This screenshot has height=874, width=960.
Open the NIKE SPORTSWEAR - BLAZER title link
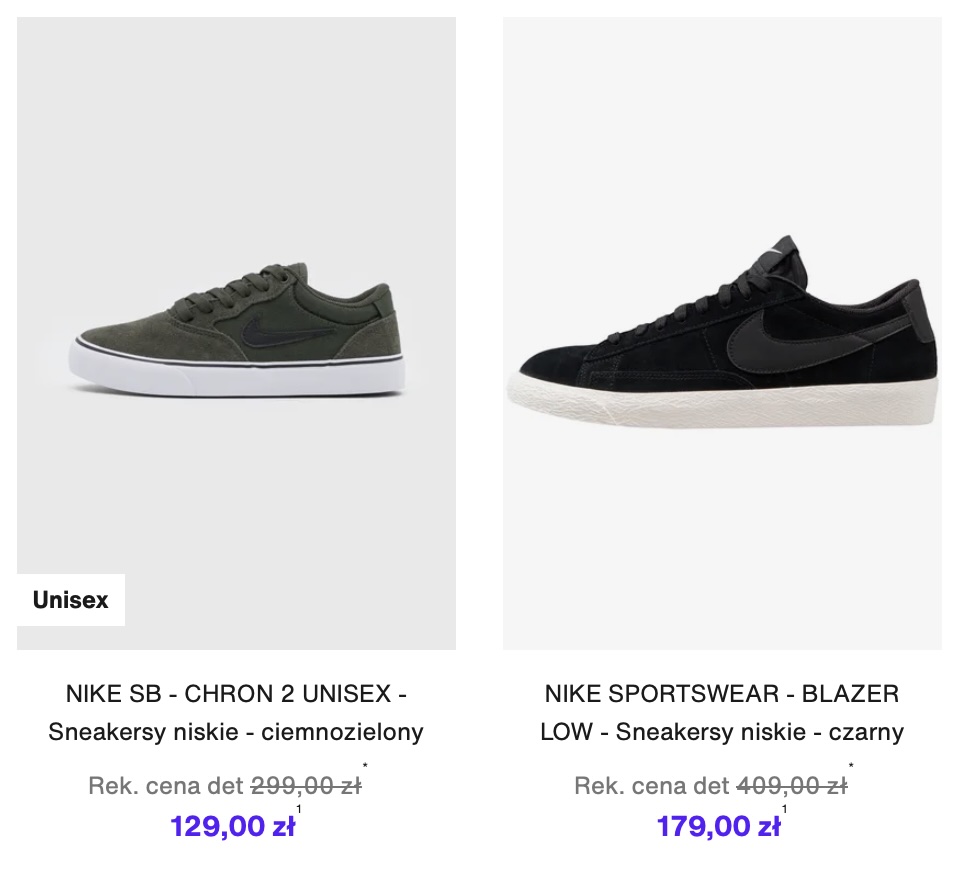722,693
